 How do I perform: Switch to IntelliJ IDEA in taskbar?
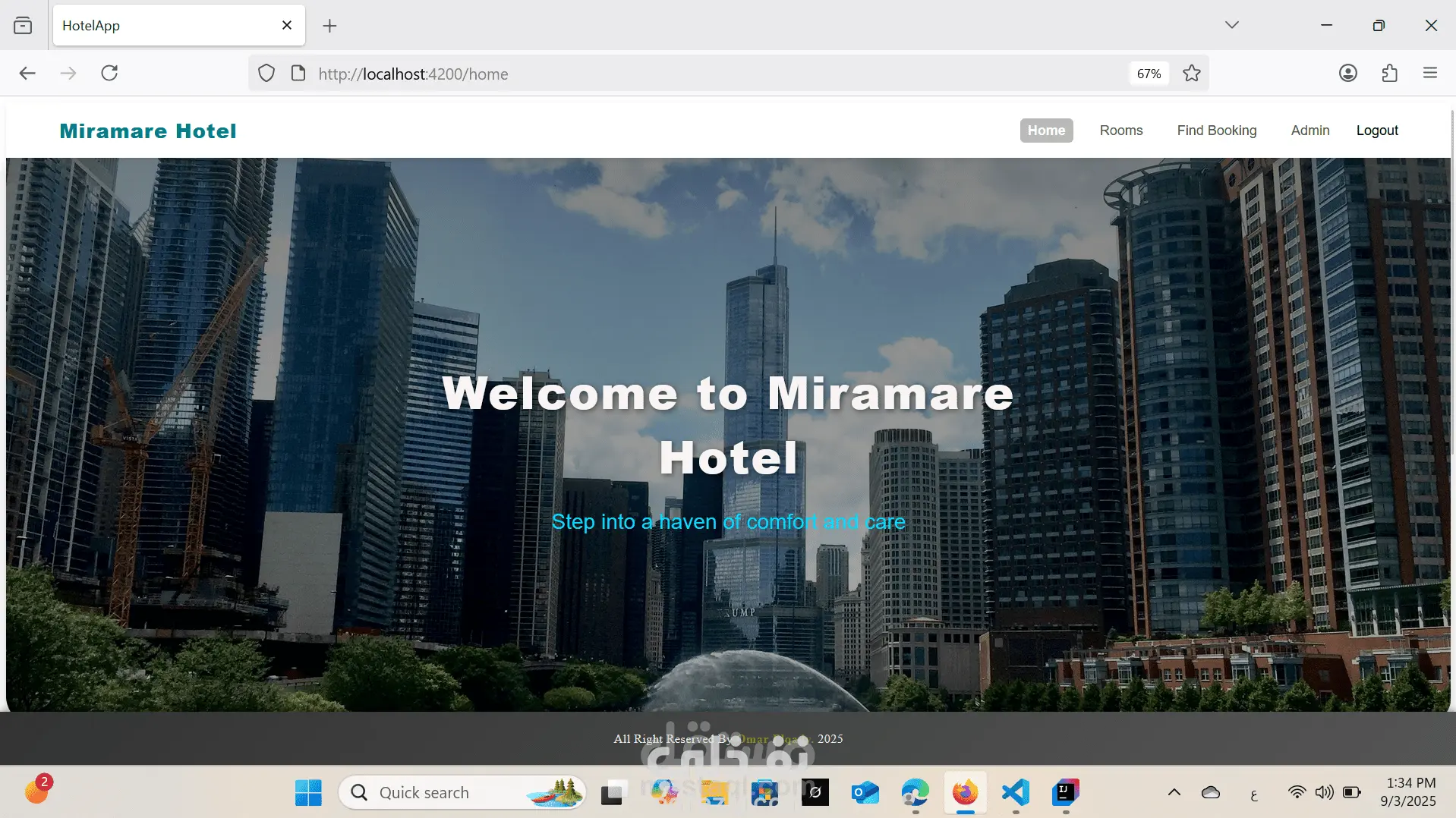coord(1066,793)
